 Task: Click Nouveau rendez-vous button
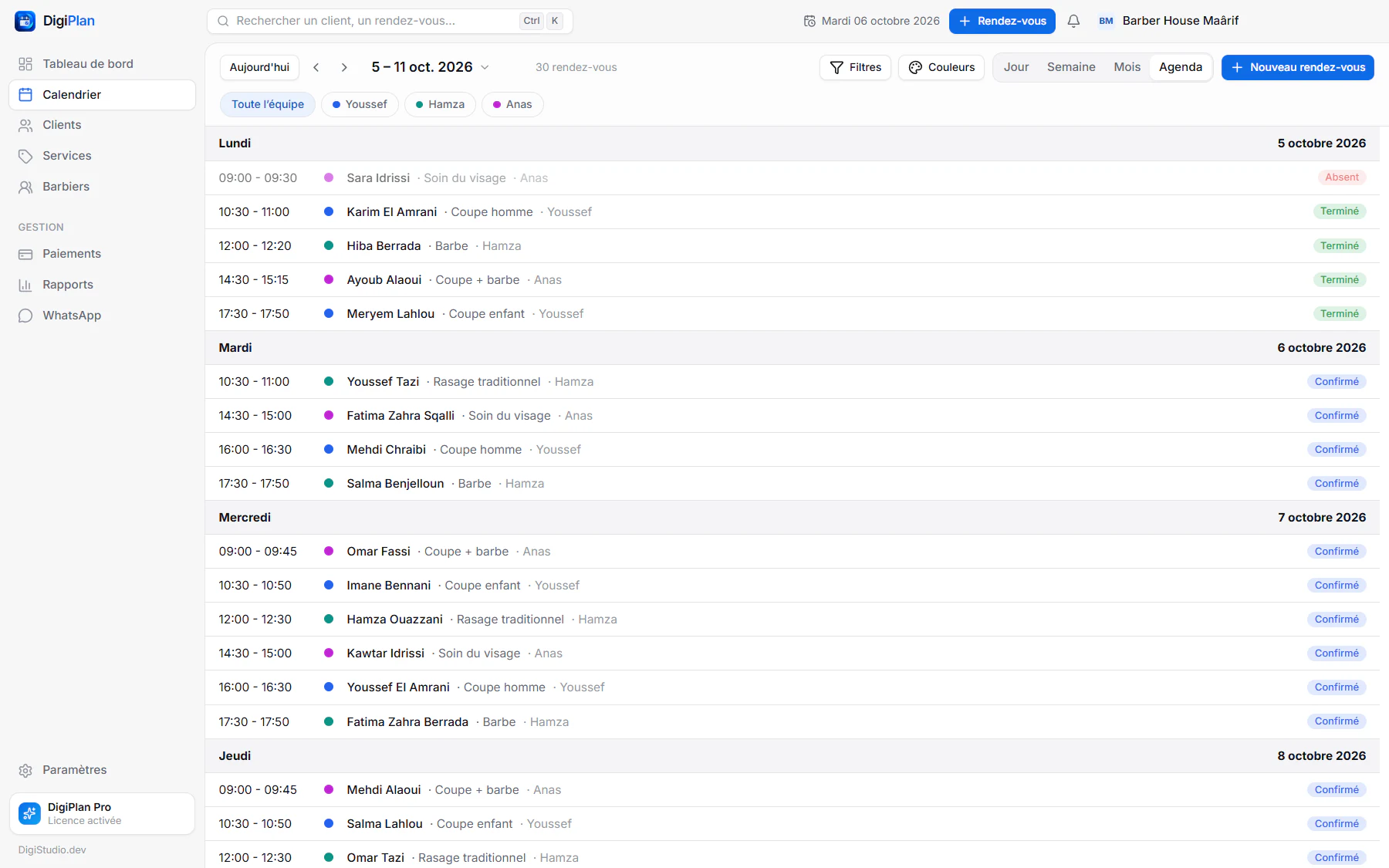click(x=1297, y=67)
